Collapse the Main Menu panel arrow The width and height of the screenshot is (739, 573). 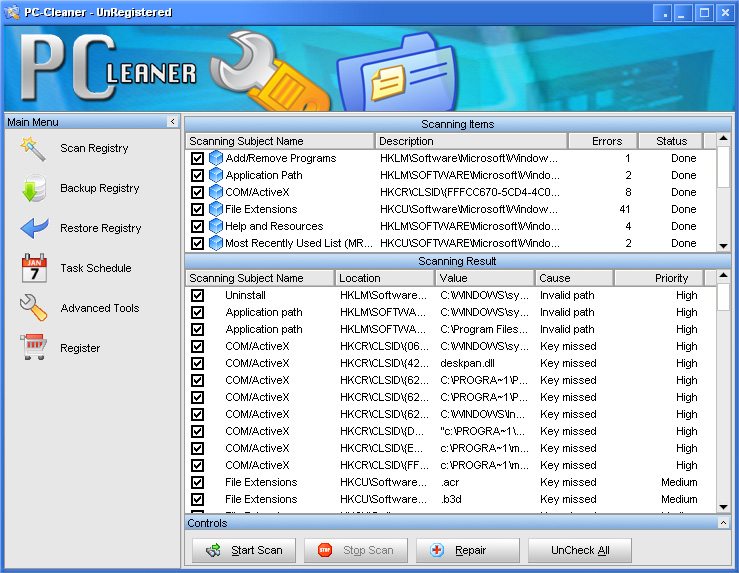[x=172, y=122]
